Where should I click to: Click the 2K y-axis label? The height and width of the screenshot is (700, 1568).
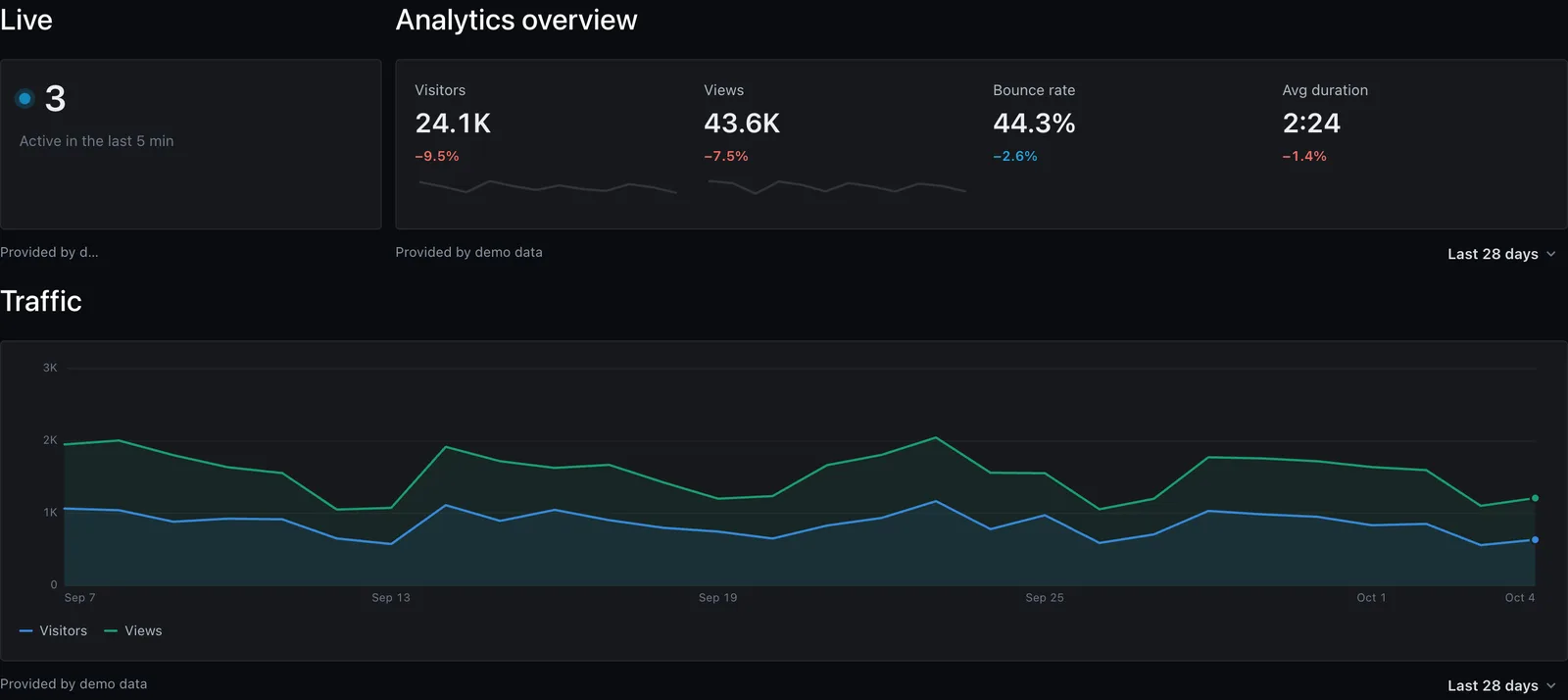(x=50, y=440)
